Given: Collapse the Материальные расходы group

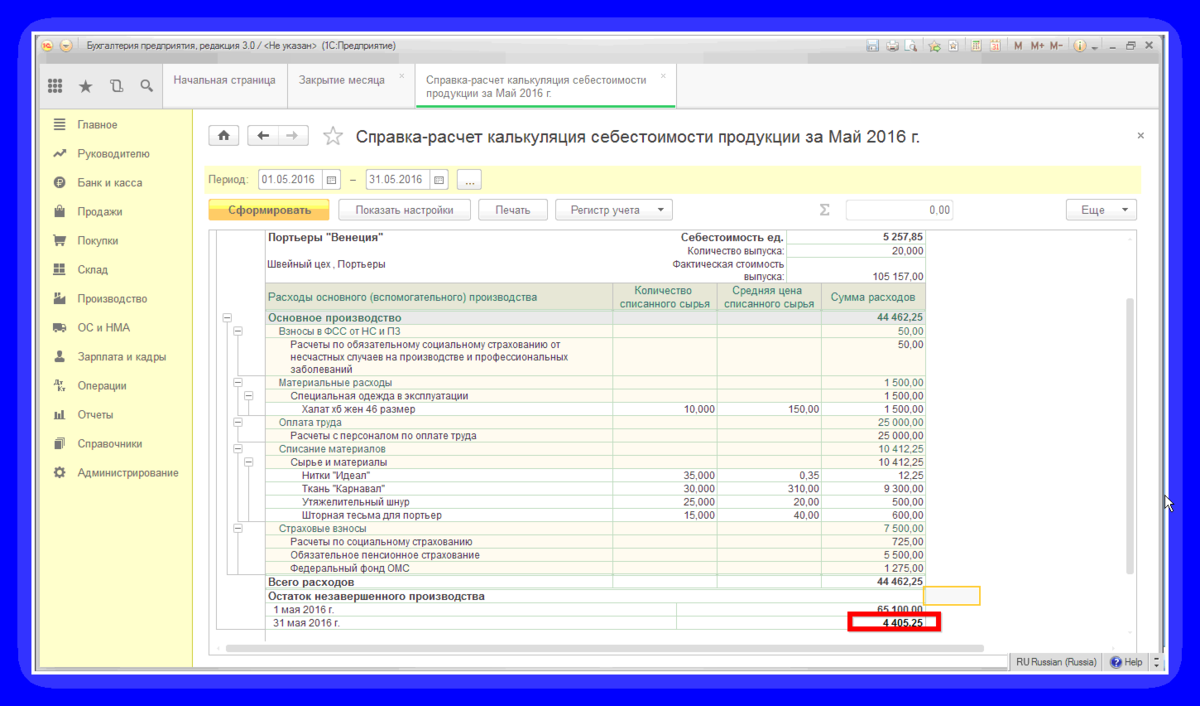Looking at the screenshot, I should pos(238,382).
